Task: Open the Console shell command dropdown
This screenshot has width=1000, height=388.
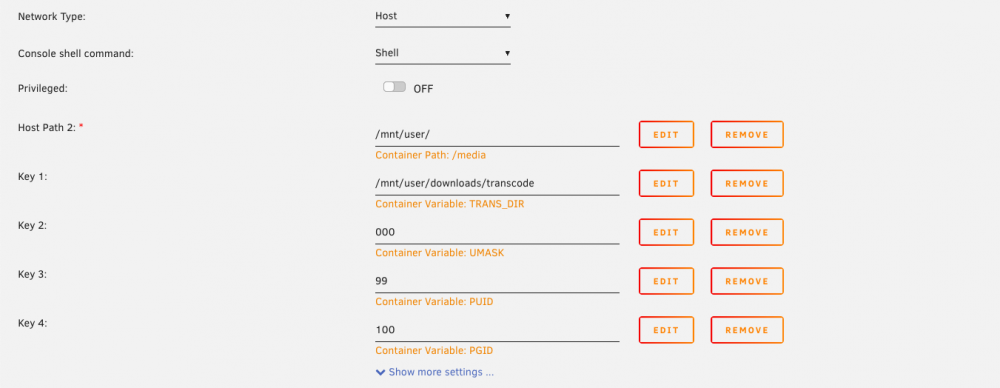Action: (443, 53)
